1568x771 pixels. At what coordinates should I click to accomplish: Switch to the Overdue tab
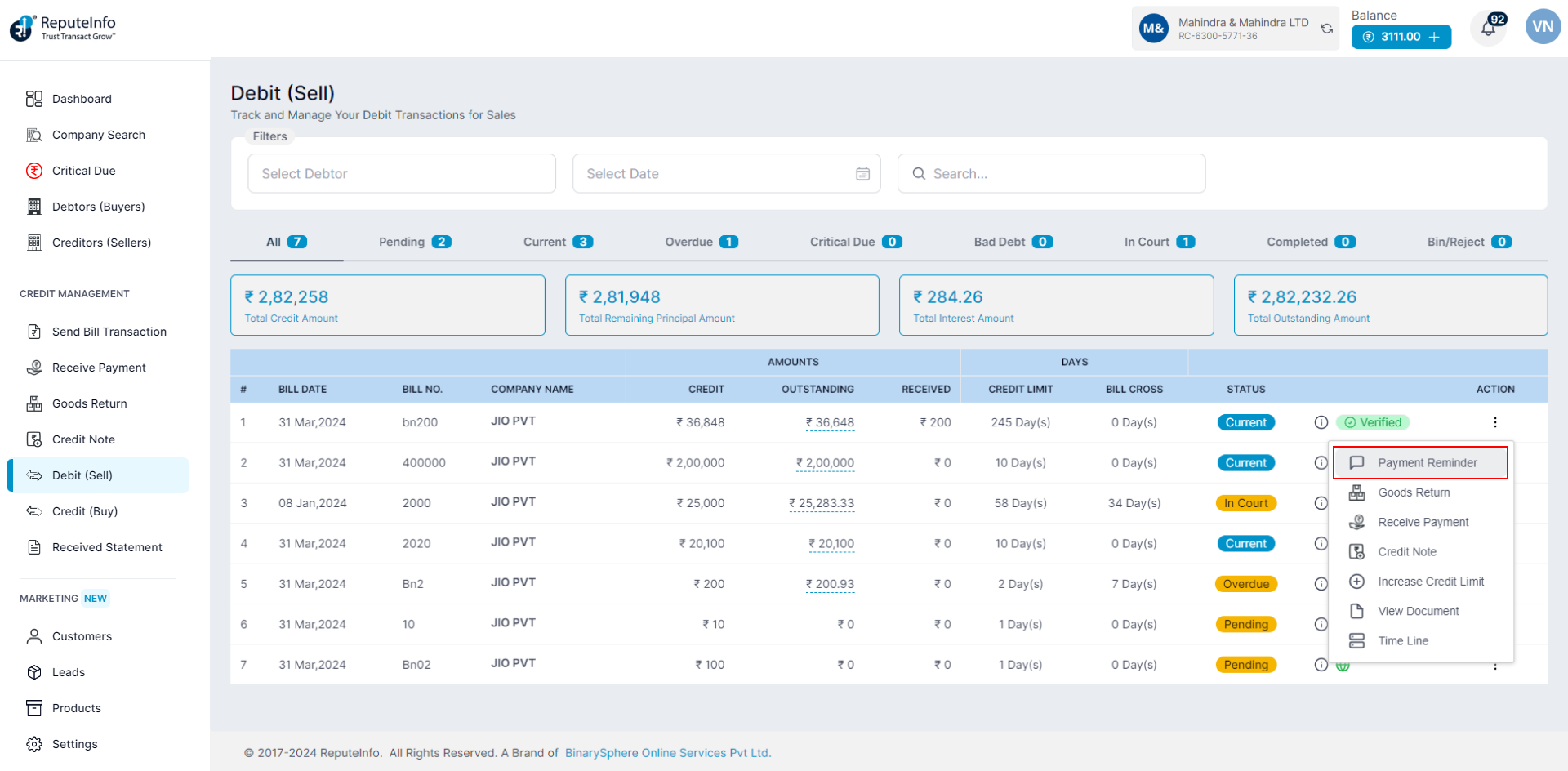pos(701,242)
